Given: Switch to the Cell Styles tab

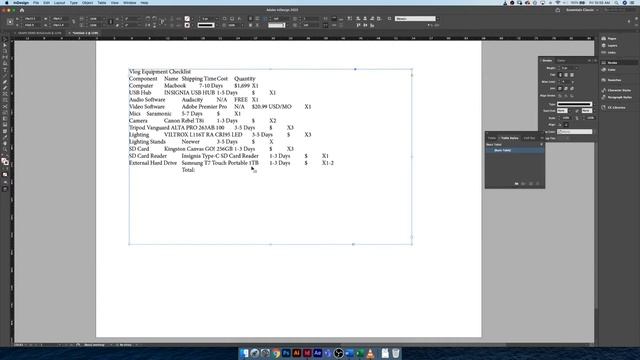Looking at the screenshot, I should [529, 138].
